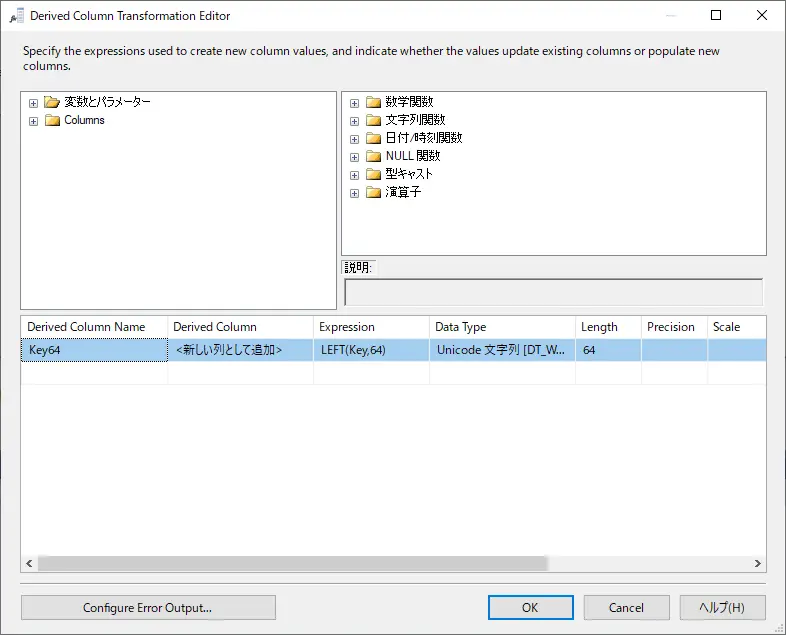This screenshot has height=635, width=786.
Task: Select the 演算子 folder icon
Action: coord(373,192)
